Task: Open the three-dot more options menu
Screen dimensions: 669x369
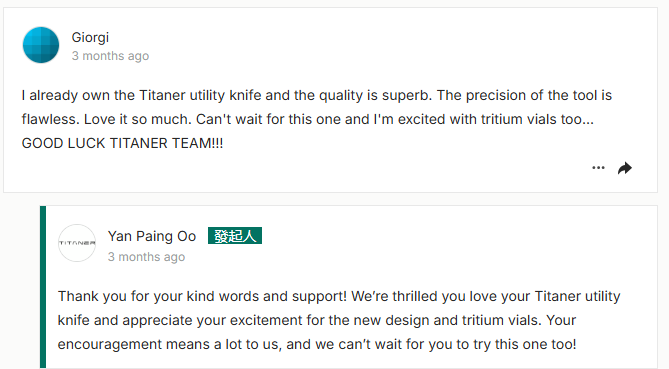Action: pyautogui.click(x=598, y=168)
